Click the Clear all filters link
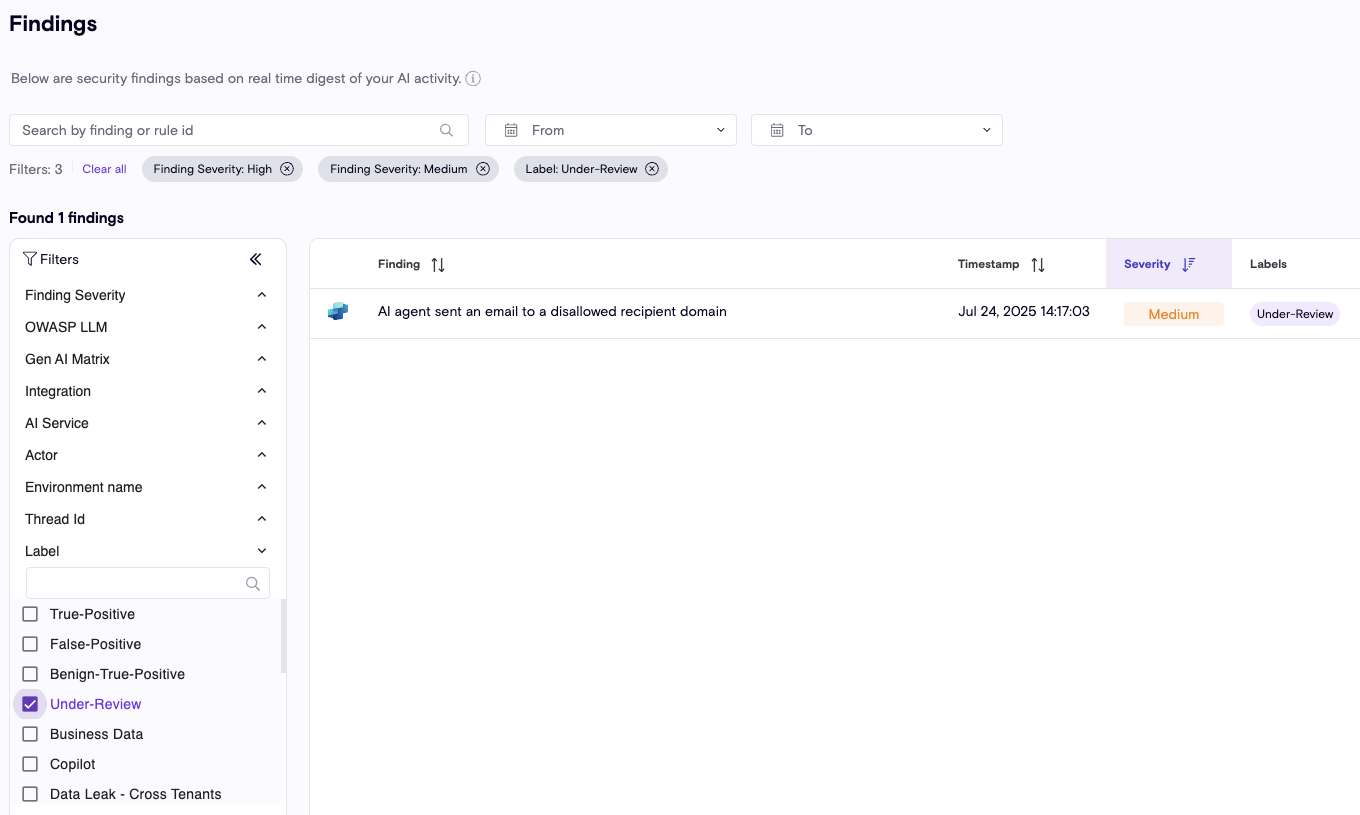Viewport: 1360px width, 815px height. (x=104, y=169)
